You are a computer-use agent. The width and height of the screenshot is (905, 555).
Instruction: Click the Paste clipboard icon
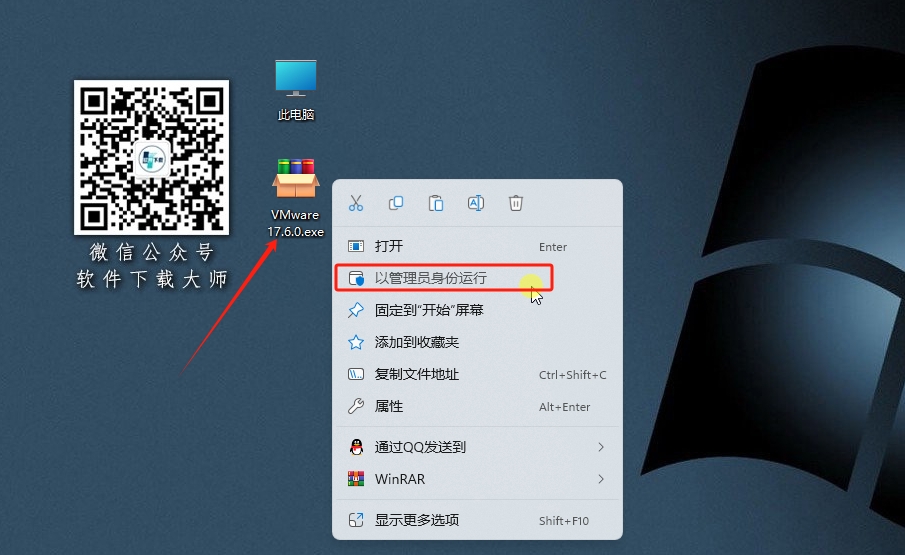436,203
